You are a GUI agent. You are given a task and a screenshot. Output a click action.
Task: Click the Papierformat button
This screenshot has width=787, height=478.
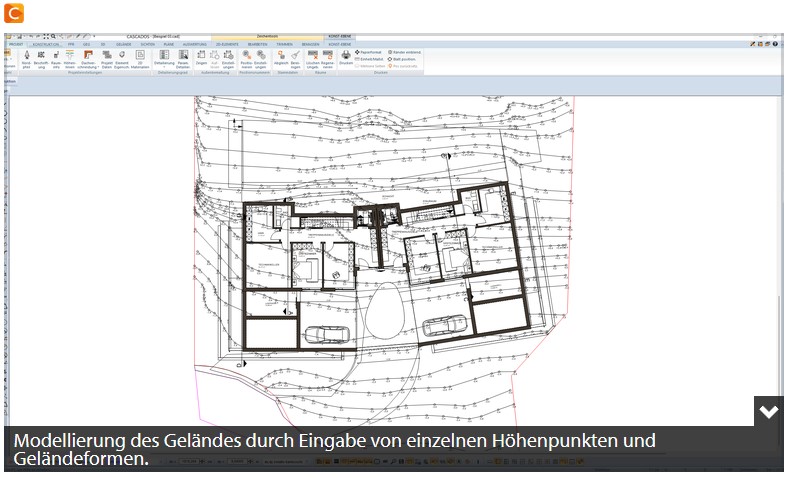368,52
